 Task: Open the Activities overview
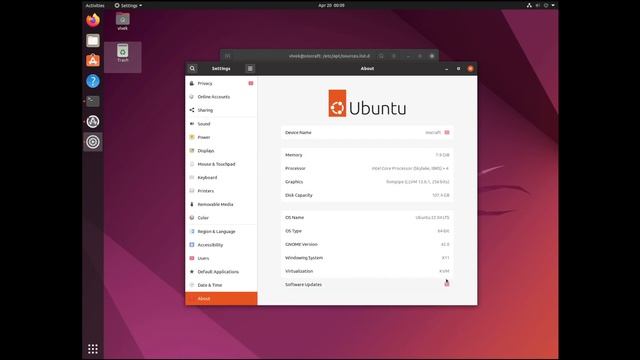(95, 5)
